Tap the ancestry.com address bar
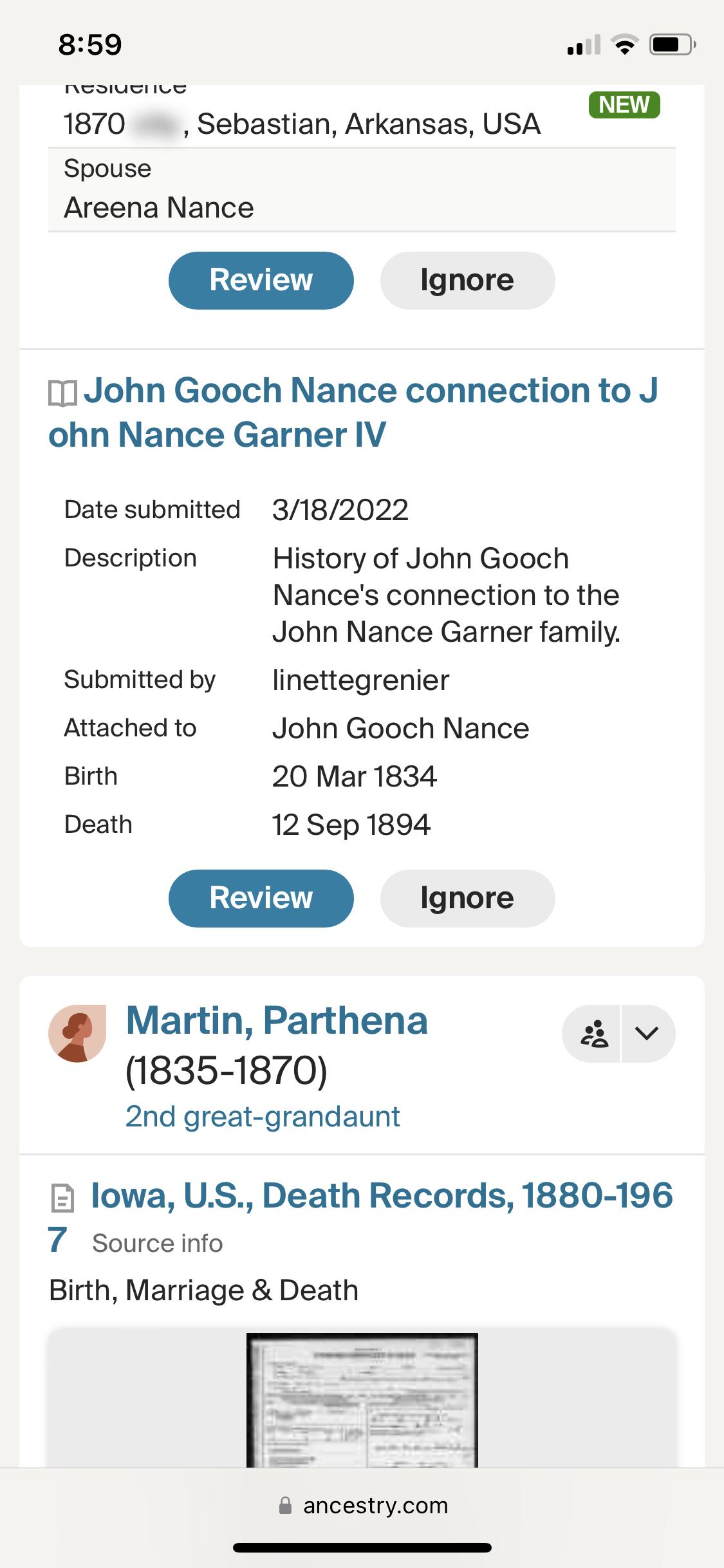724x1568 pixels. click(x=362, y=1506)
